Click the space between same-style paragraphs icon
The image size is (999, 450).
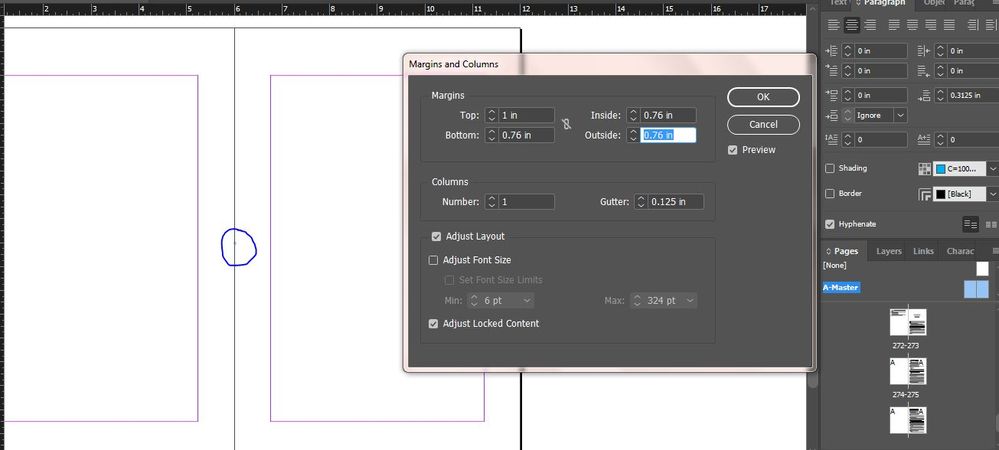[832, 115]
